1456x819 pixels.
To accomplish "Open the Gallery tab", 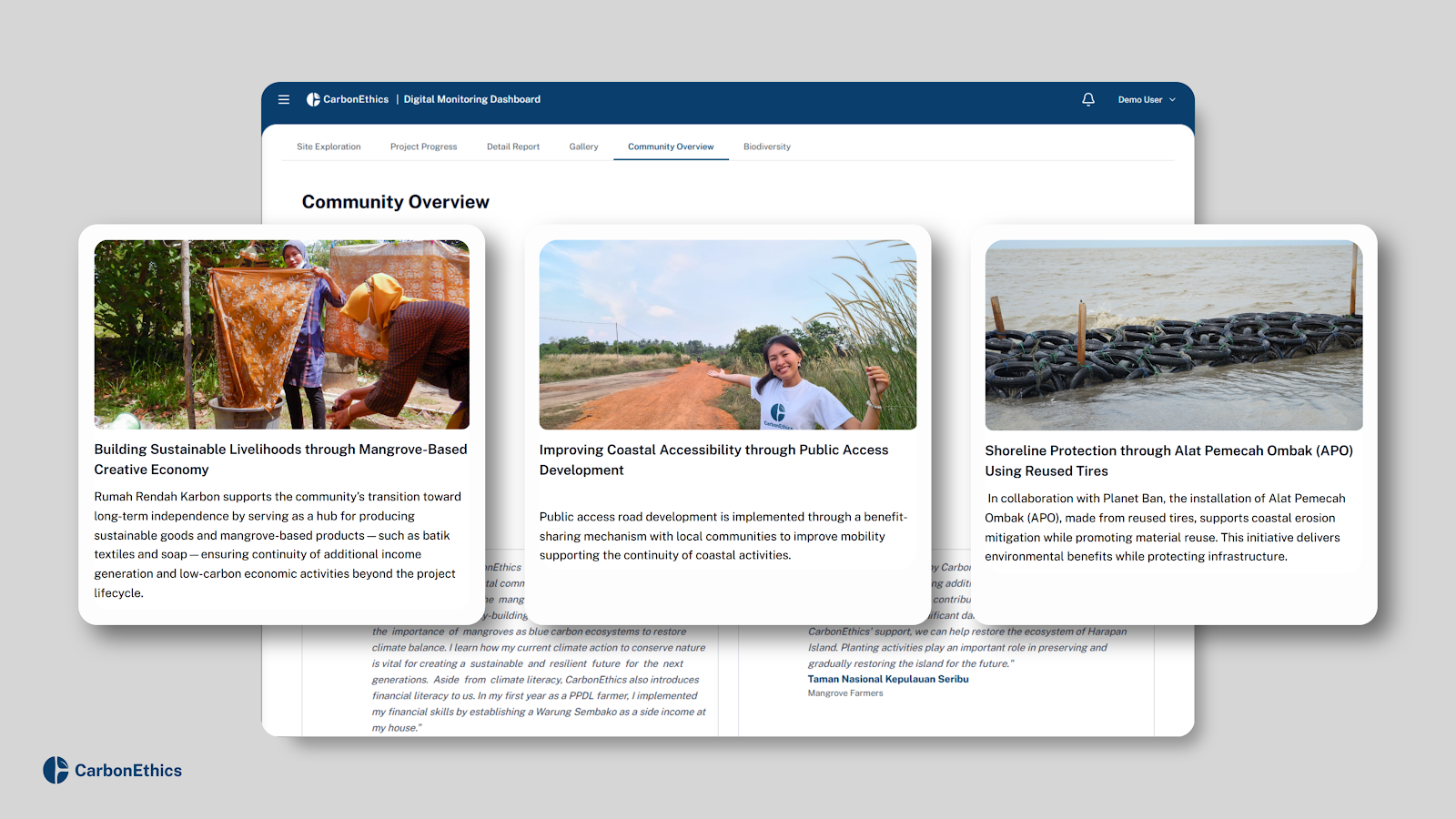I will (x=584, y=147).
